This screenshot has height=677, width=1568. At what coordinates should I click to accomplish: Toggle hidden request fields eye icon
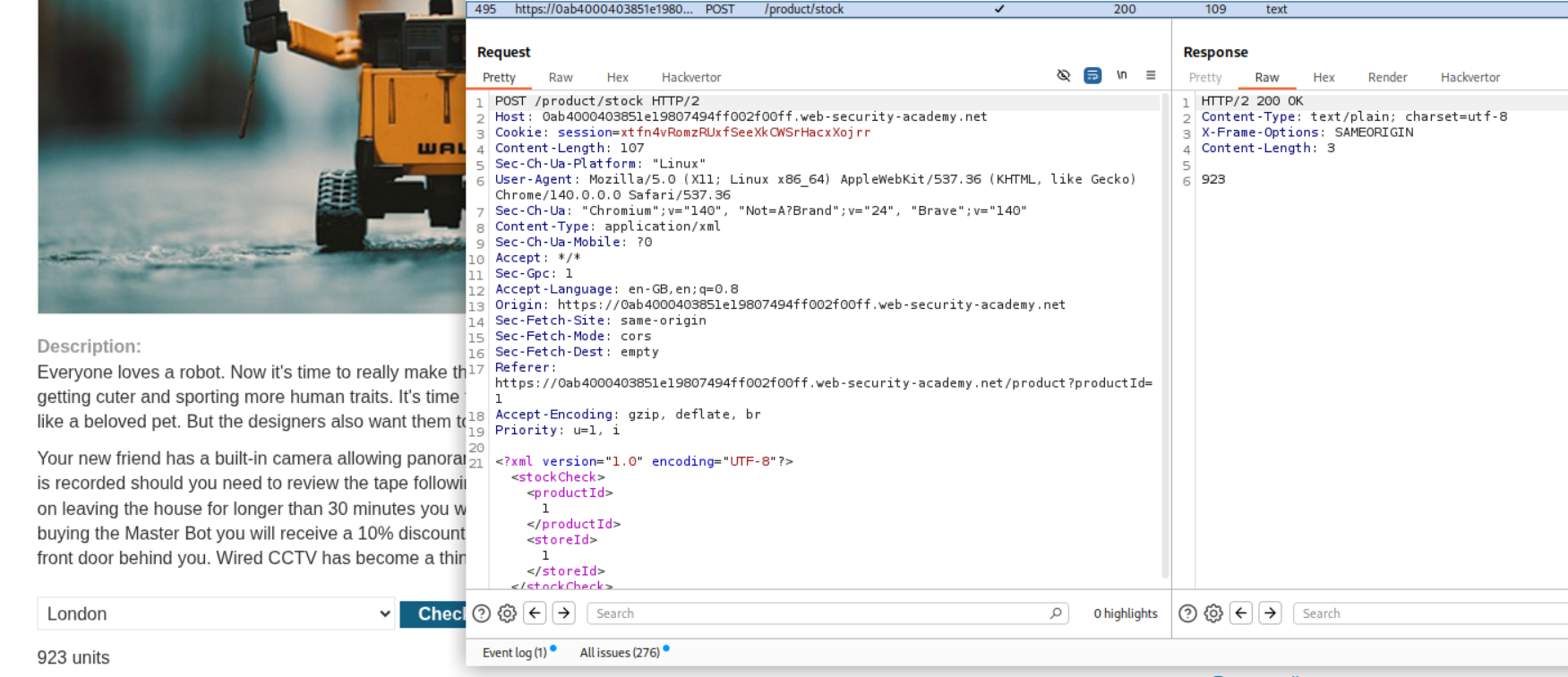click(x=1064, y=75)
